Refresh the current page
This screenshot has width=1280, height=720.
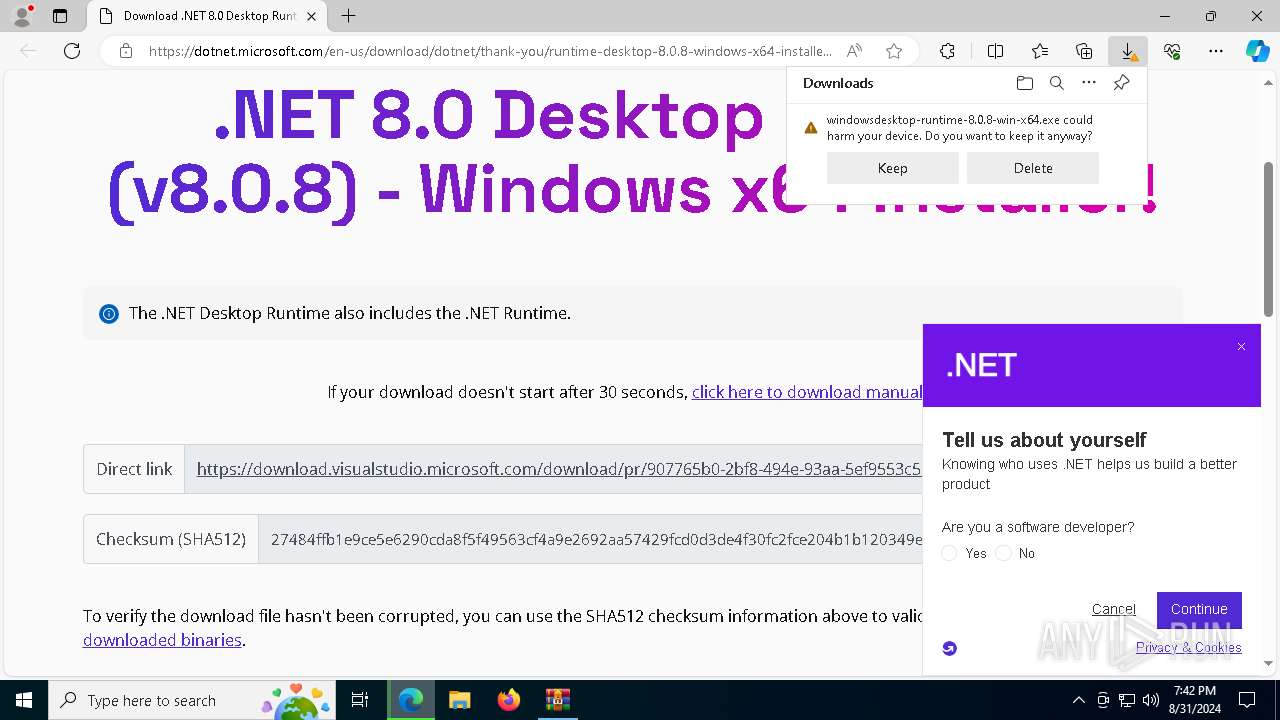[x=72, y=51]
